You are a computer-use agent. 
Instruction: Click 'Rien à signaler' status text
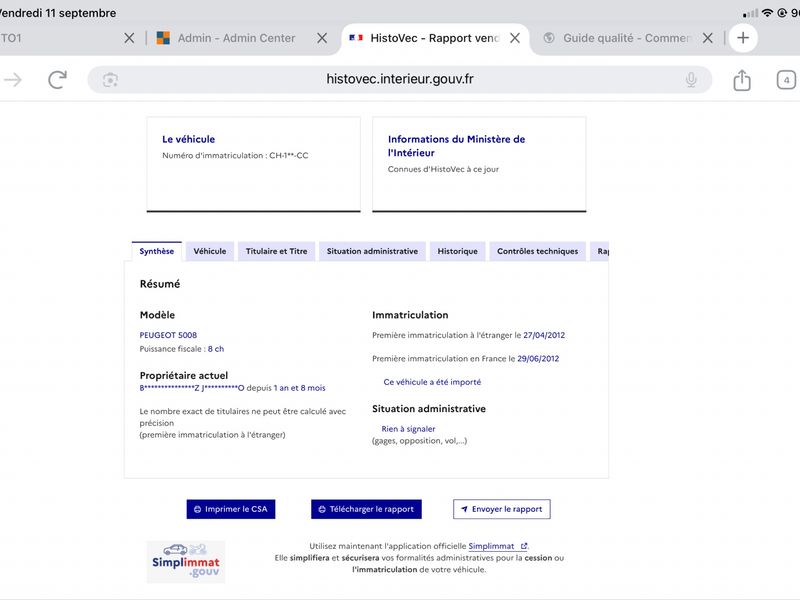pyautogui.click(x=408, y=429)
